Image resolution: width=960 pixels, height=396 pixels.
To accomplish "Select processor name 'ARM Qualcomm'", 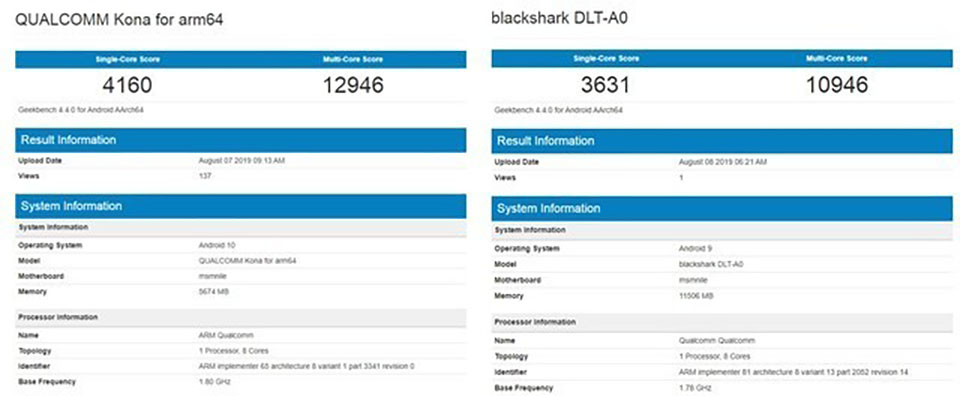I will coord(226,335).
